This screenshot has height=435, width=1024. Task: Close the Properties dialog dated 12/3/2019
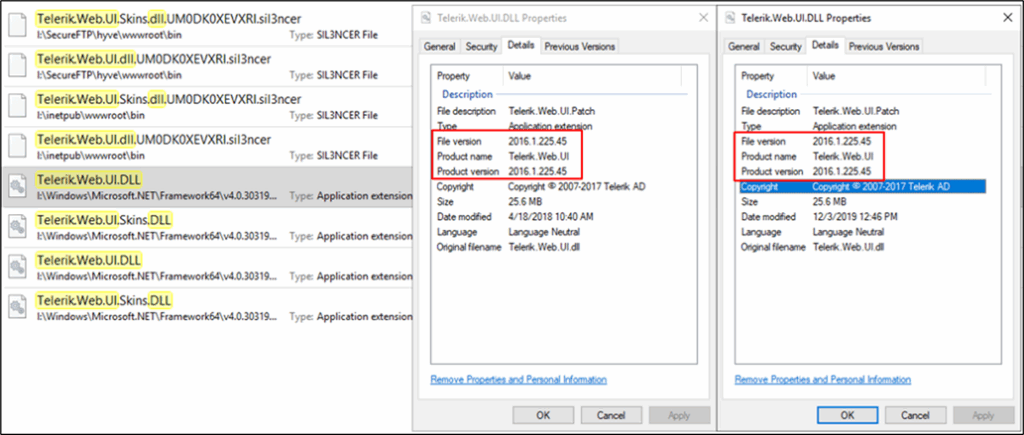coord(1008,18)
